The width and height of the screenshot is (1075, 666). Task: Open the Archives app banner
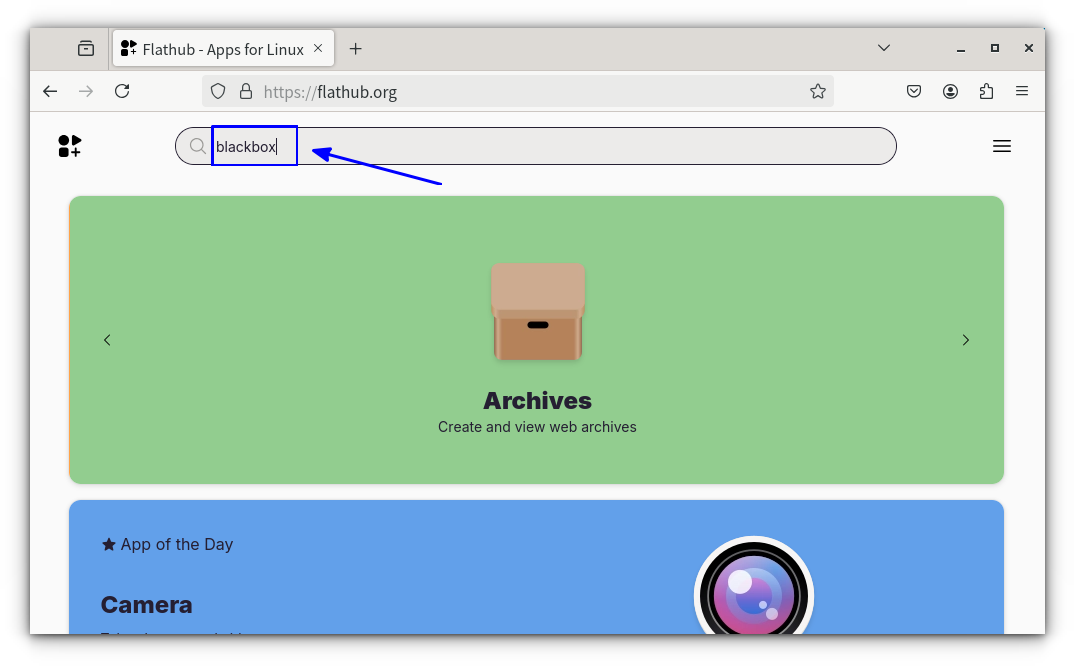(x=537, y=340)
